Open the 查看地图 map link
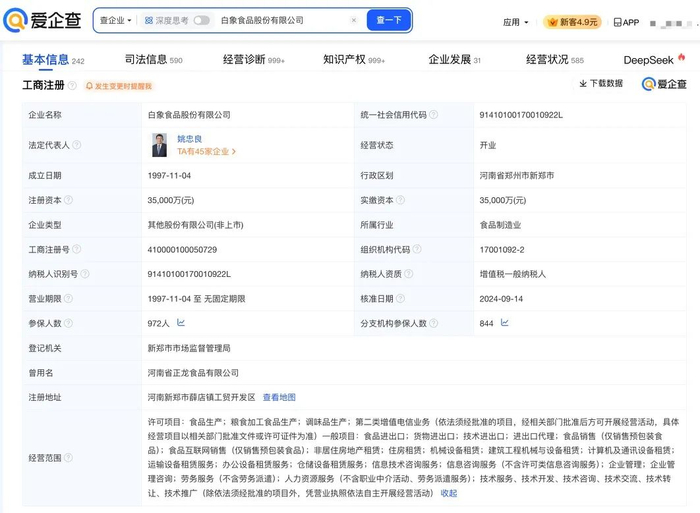 [279, 397]
